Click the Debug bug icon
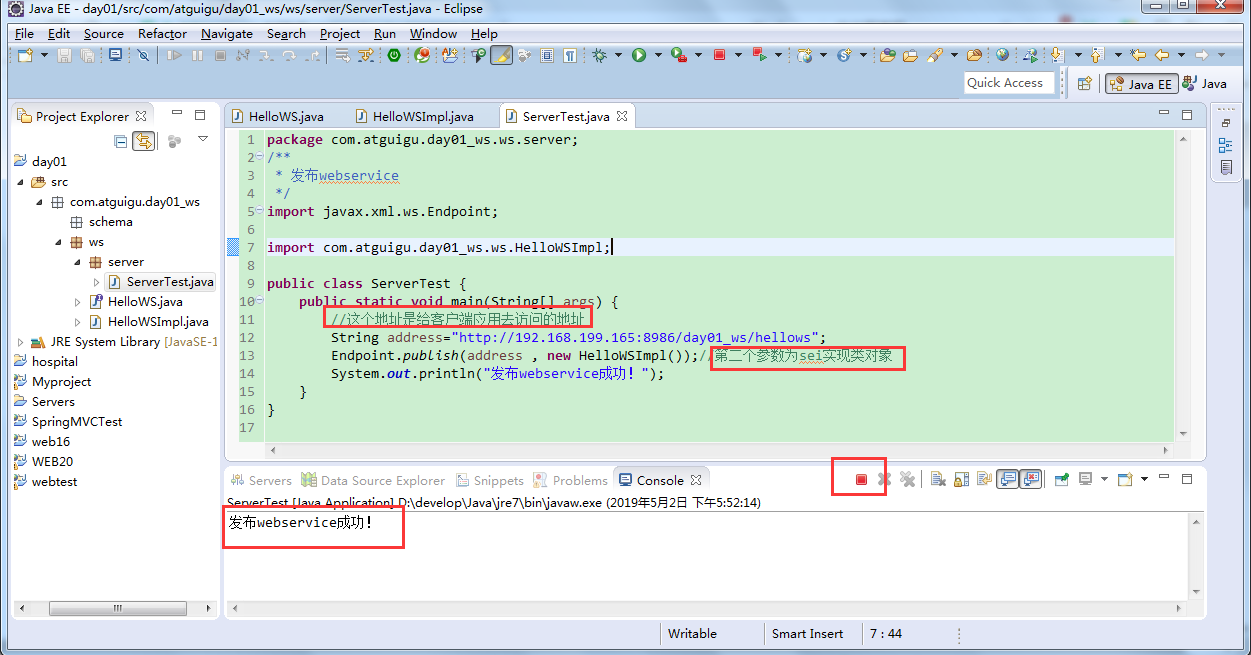Screen dimensions: 1251x655 point(599,55)
